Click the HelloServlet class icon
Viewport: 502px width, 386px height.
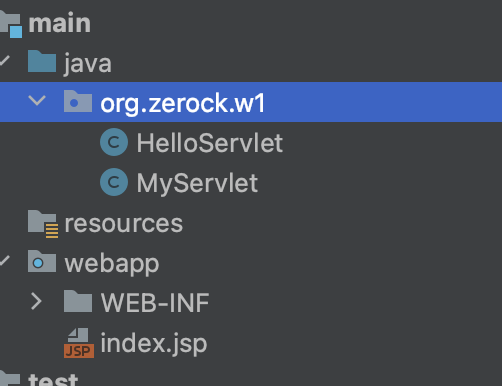tap(114, 142)
